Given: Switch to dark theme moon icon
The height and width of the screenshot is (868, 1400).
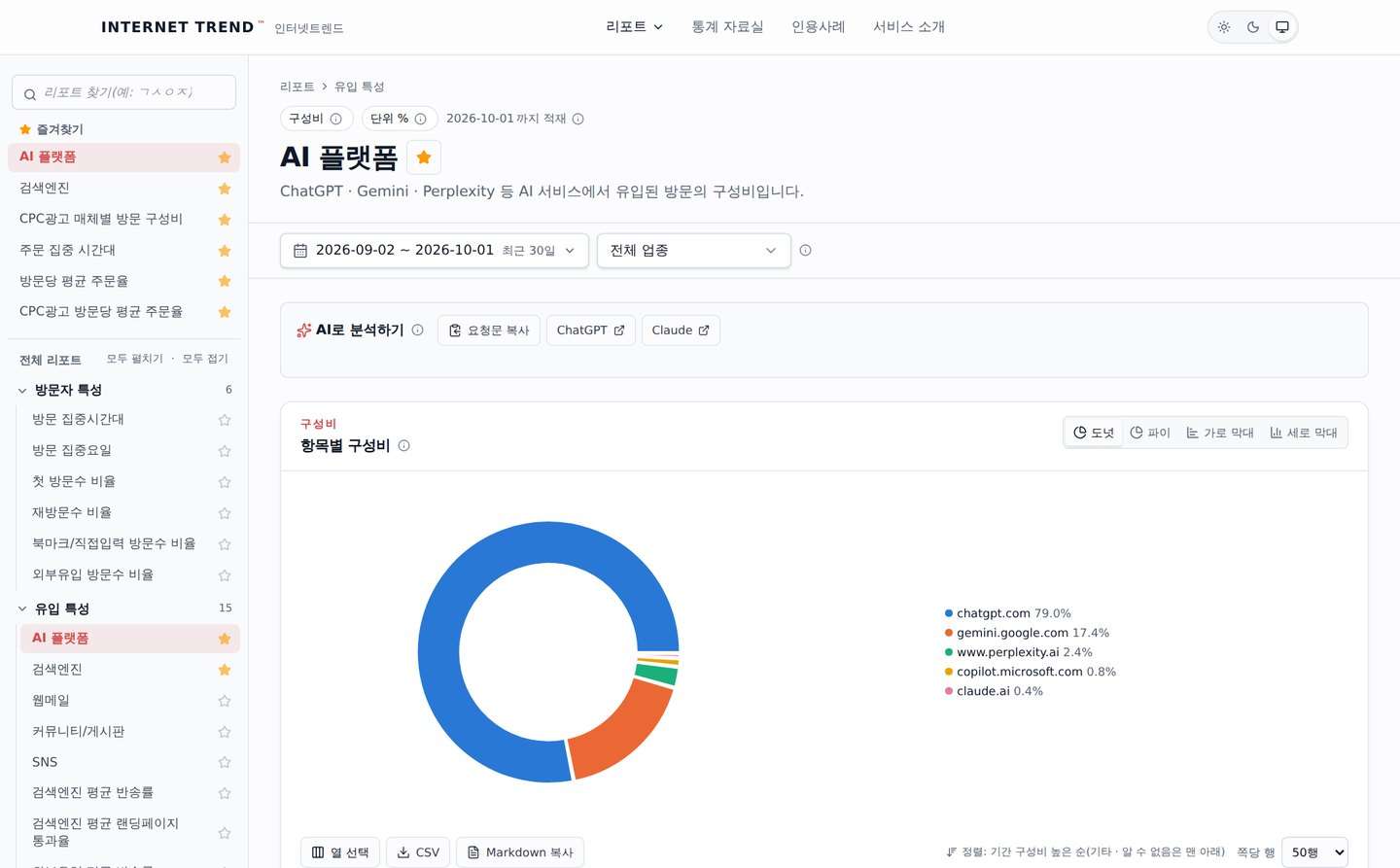Looking at the screenshot, I should [1253, 27].
